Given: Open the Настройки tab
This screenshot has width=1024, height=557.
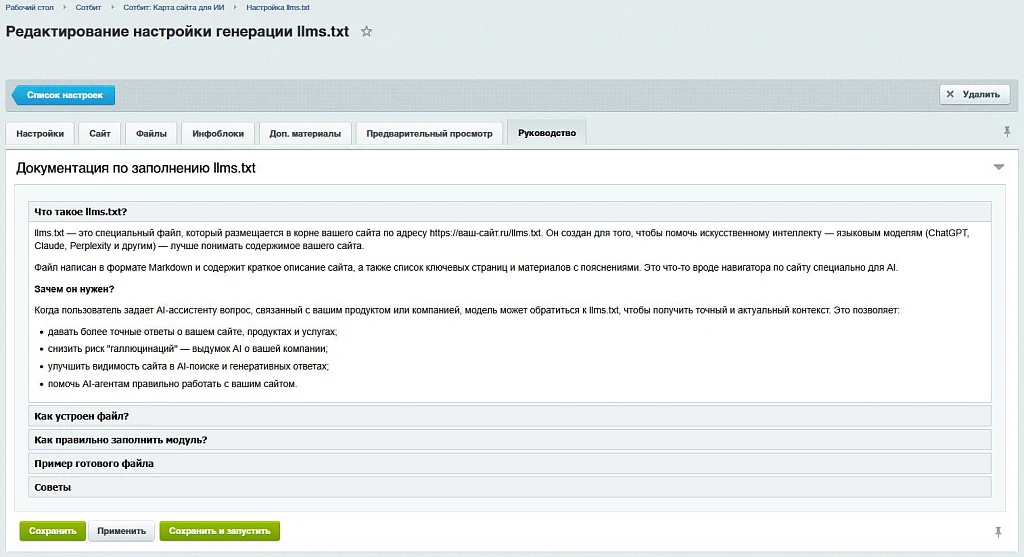Looking at the screenshot, I should (40, 133).
